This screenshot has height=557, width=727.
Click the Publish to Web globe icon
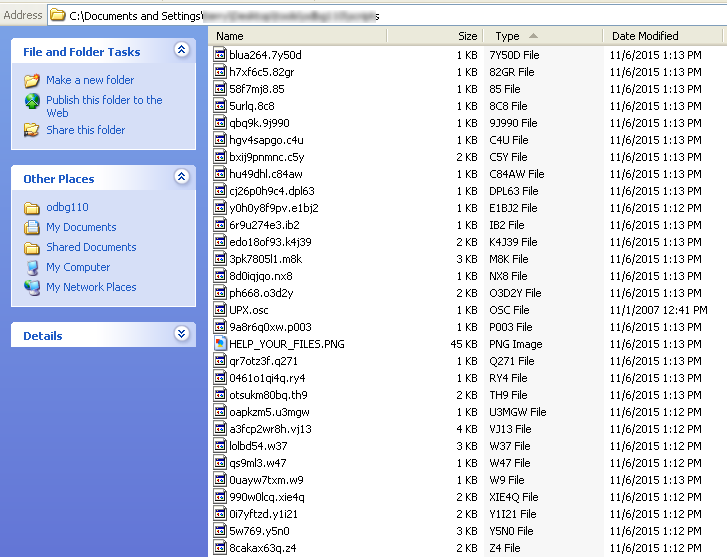point(32,101)
